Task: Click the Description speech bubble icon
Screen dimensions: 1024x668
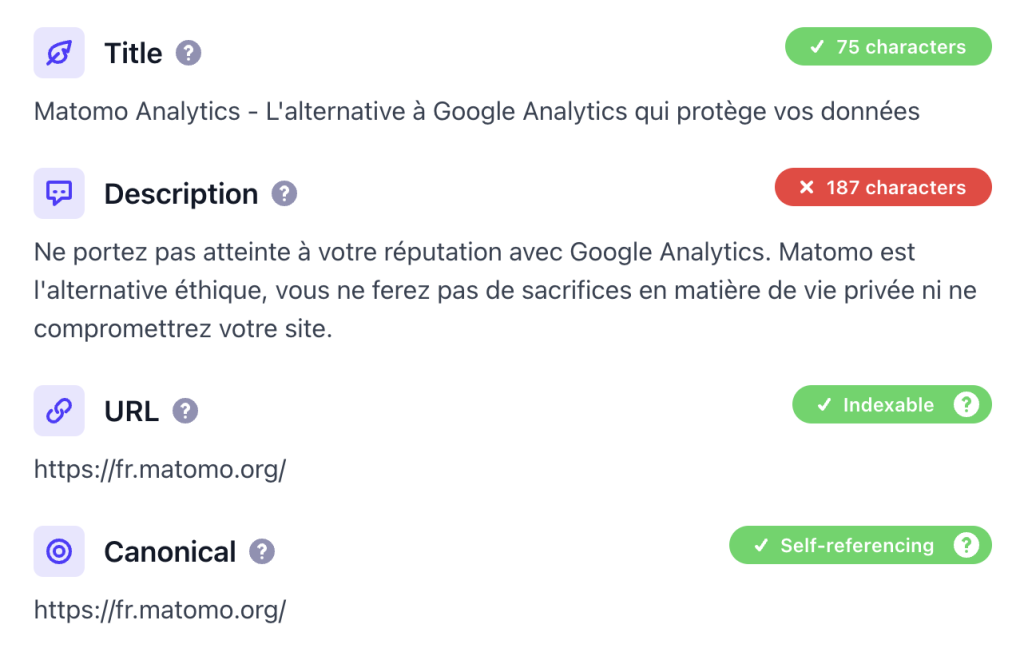Action: coord(57,193)
